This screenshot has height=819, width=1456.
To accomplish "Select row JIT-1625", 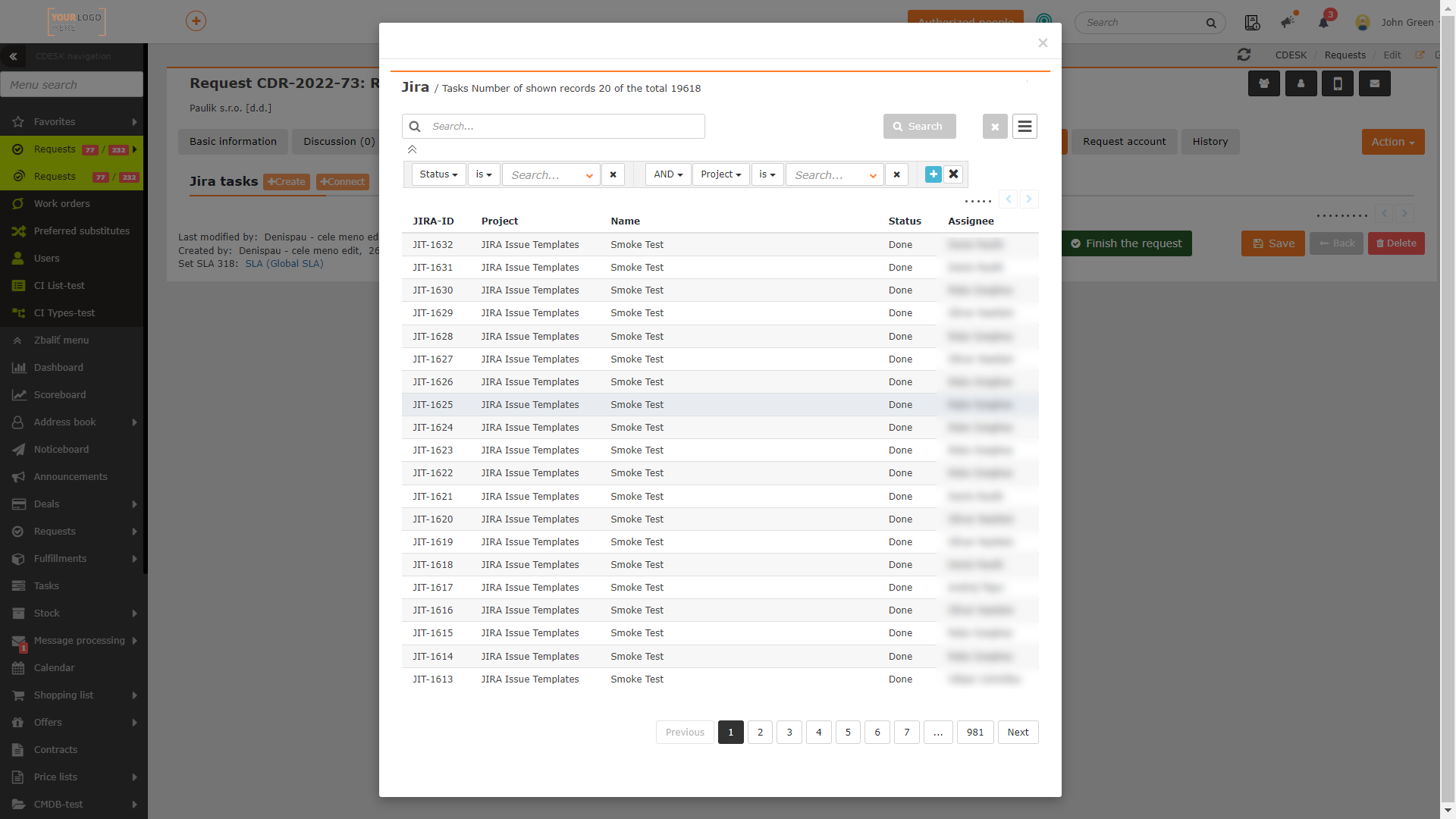I will (720, 405).
